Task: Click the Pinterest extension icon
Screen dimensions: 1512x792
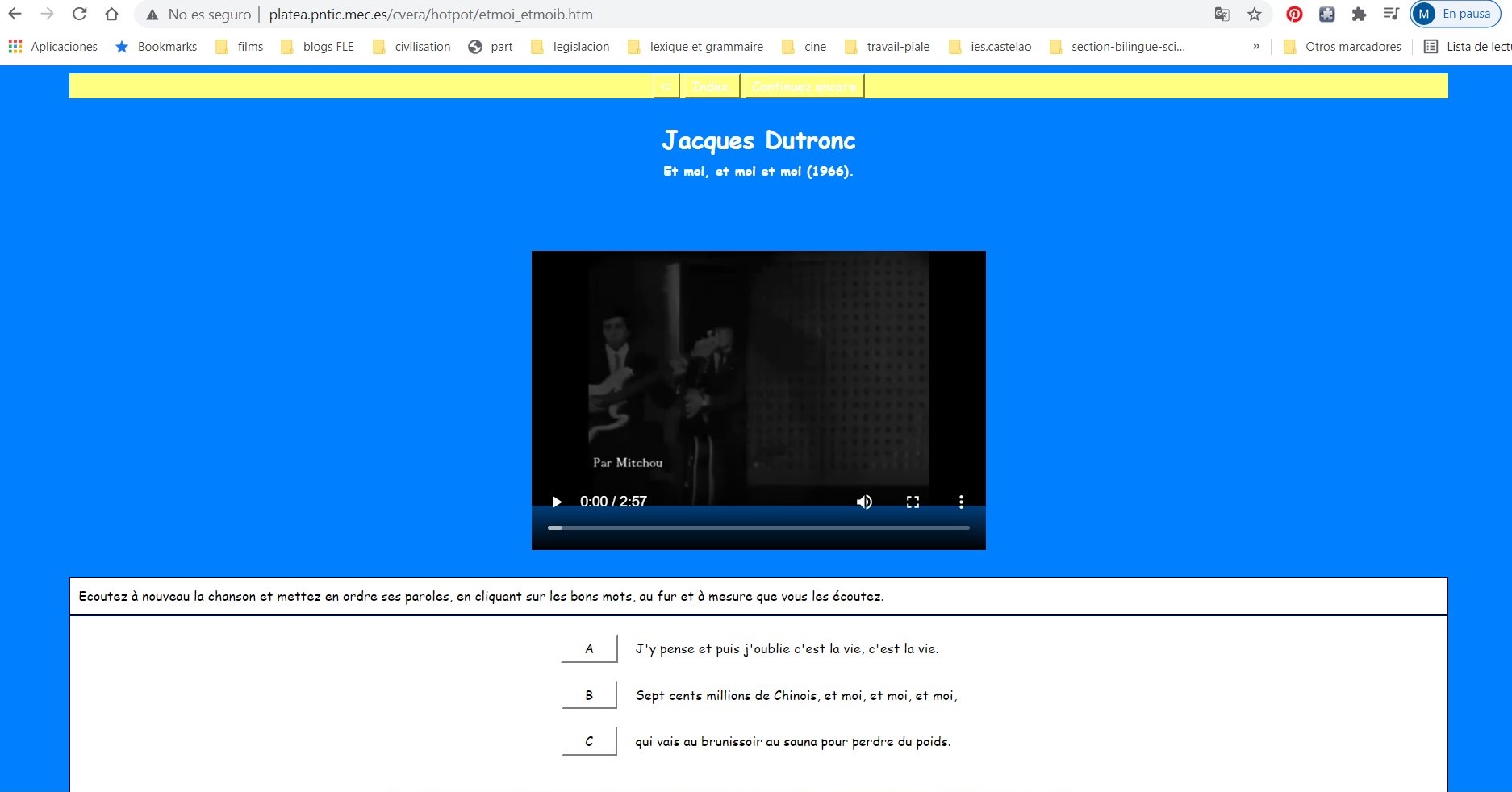Action: (x=1294, y=14)
